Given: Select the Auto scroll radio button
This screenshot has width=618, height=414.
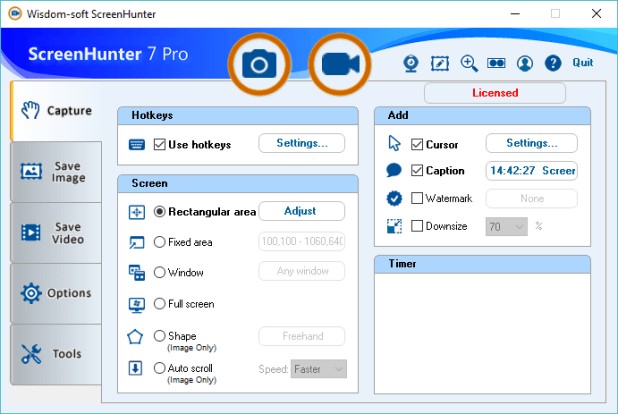Looking at the screenshot, I should pyautogui.click(x=160, y=368).
